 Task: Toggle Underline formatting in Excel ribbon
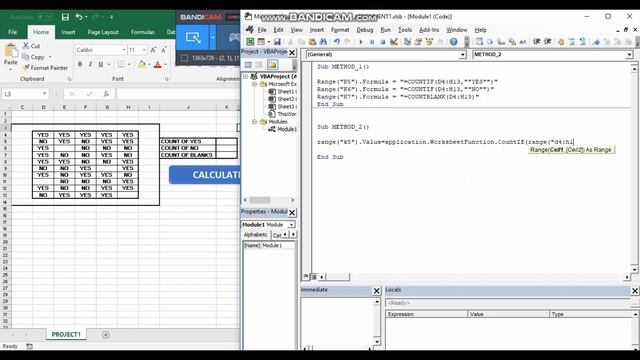[100, 64]
